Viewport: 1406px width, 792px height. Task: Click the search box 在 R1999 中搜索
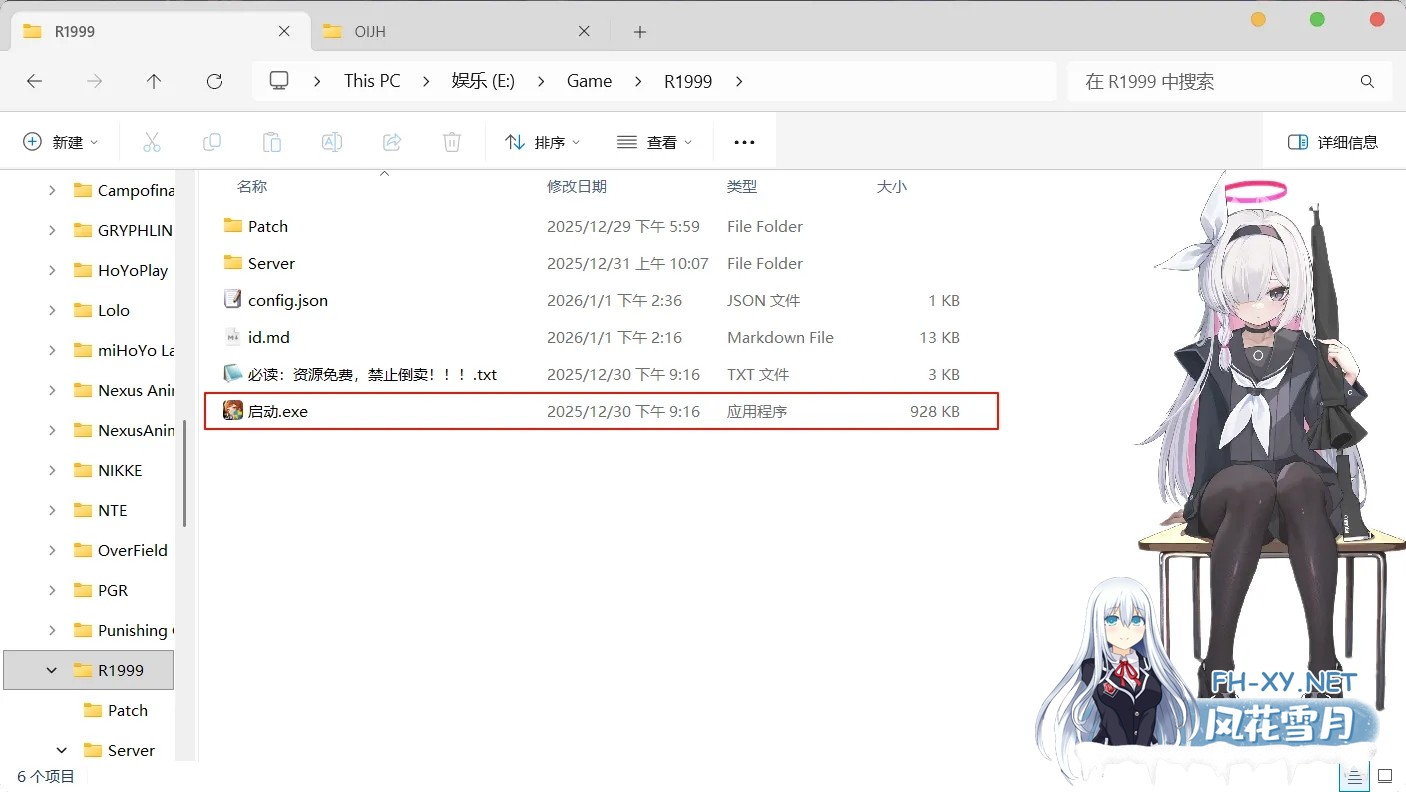click(x=1228, y=81)
